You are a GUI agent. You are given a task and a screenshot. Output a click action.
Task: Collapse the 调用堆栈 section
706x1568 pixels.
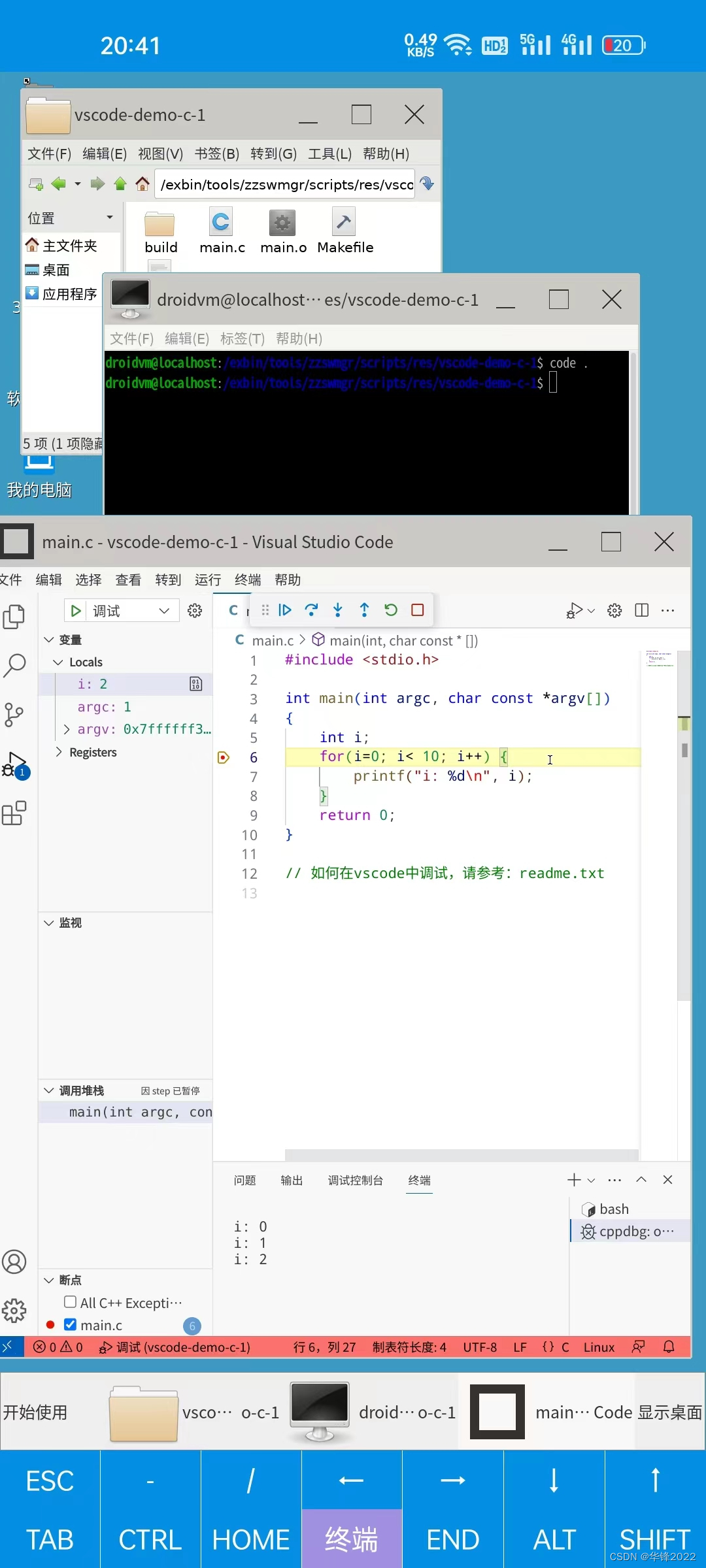(x=48, y=1090)
